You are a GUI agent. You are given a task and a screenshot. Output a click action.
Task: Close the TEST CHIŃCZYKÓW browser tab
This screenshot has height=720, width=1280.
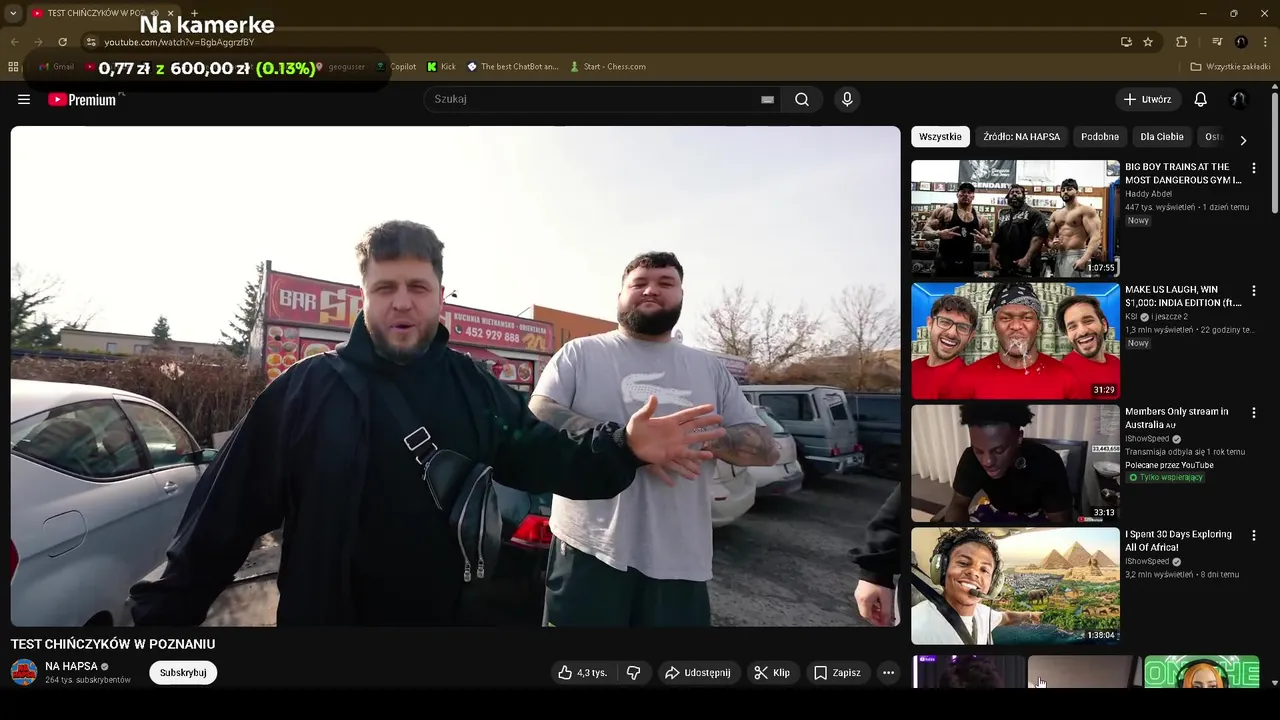[170, 13]
